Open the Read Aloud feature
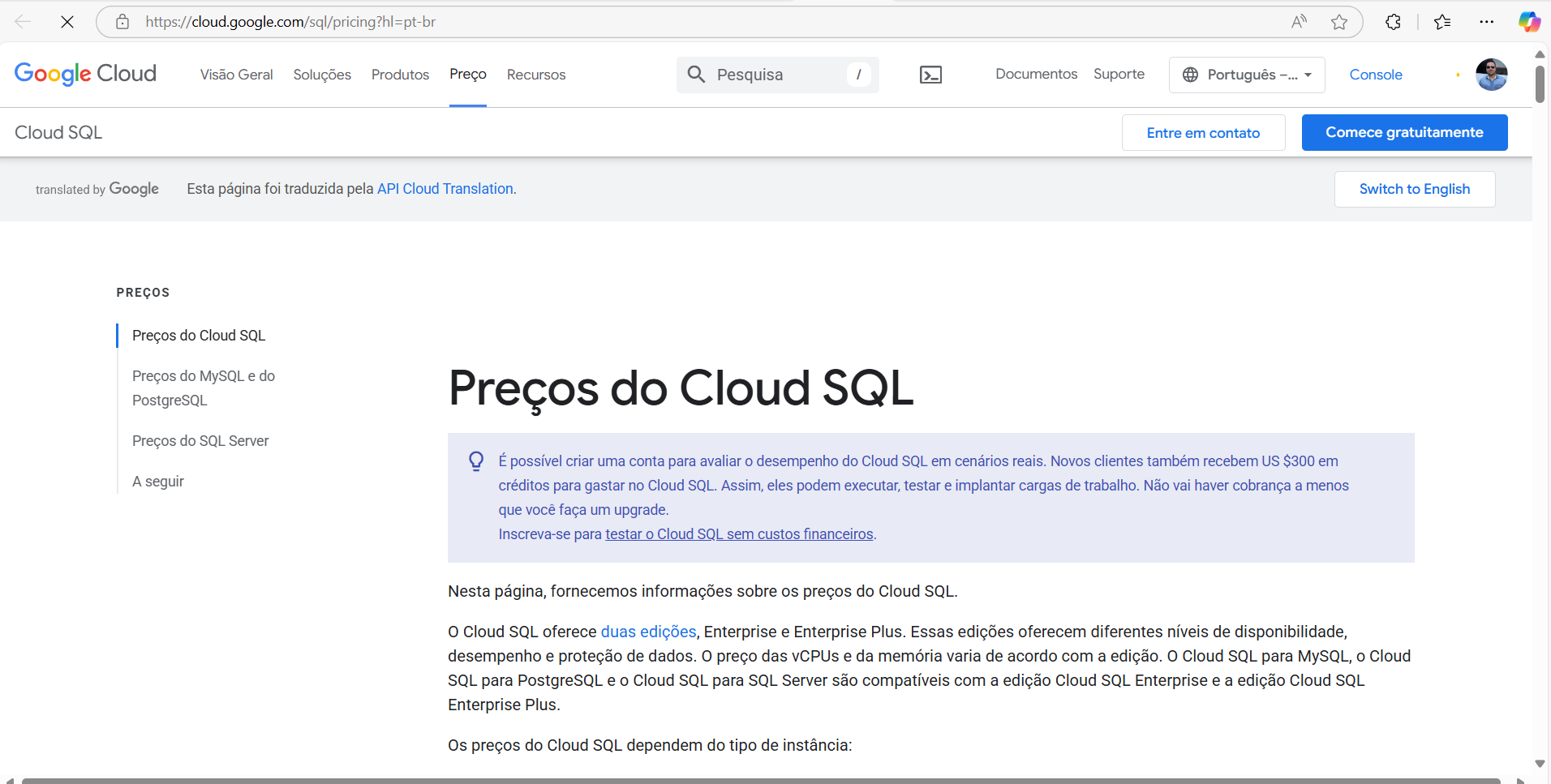The height and width of the screenshot is (784, 1551). pyautogui.click(x=1299, y=22)
